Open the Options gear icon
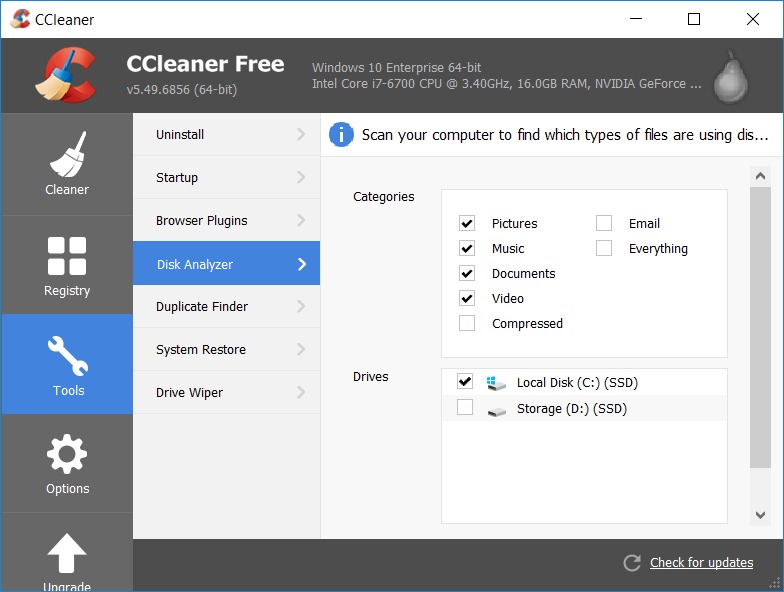784x592 pixels. pyautogui.click(x=67, y=455)
